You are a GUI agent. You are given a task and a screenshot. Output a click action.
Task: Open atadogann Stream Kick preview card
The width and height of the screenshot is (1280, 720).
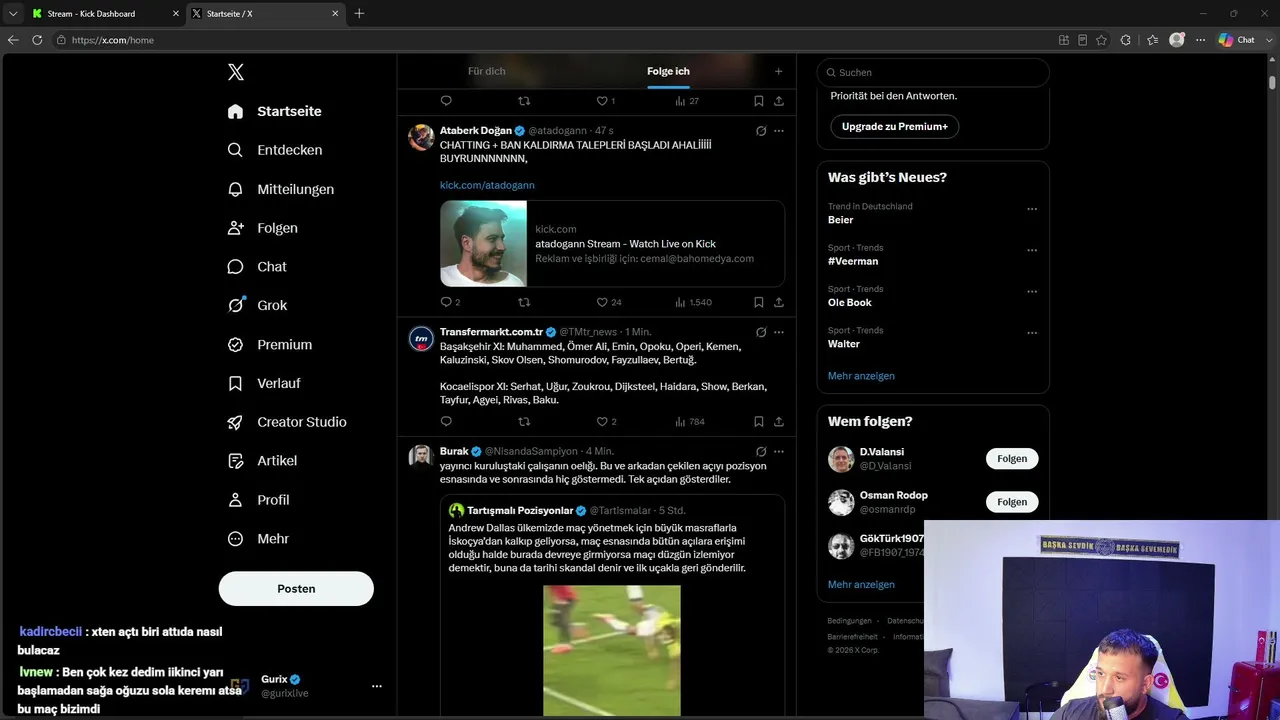pos(612,244)
